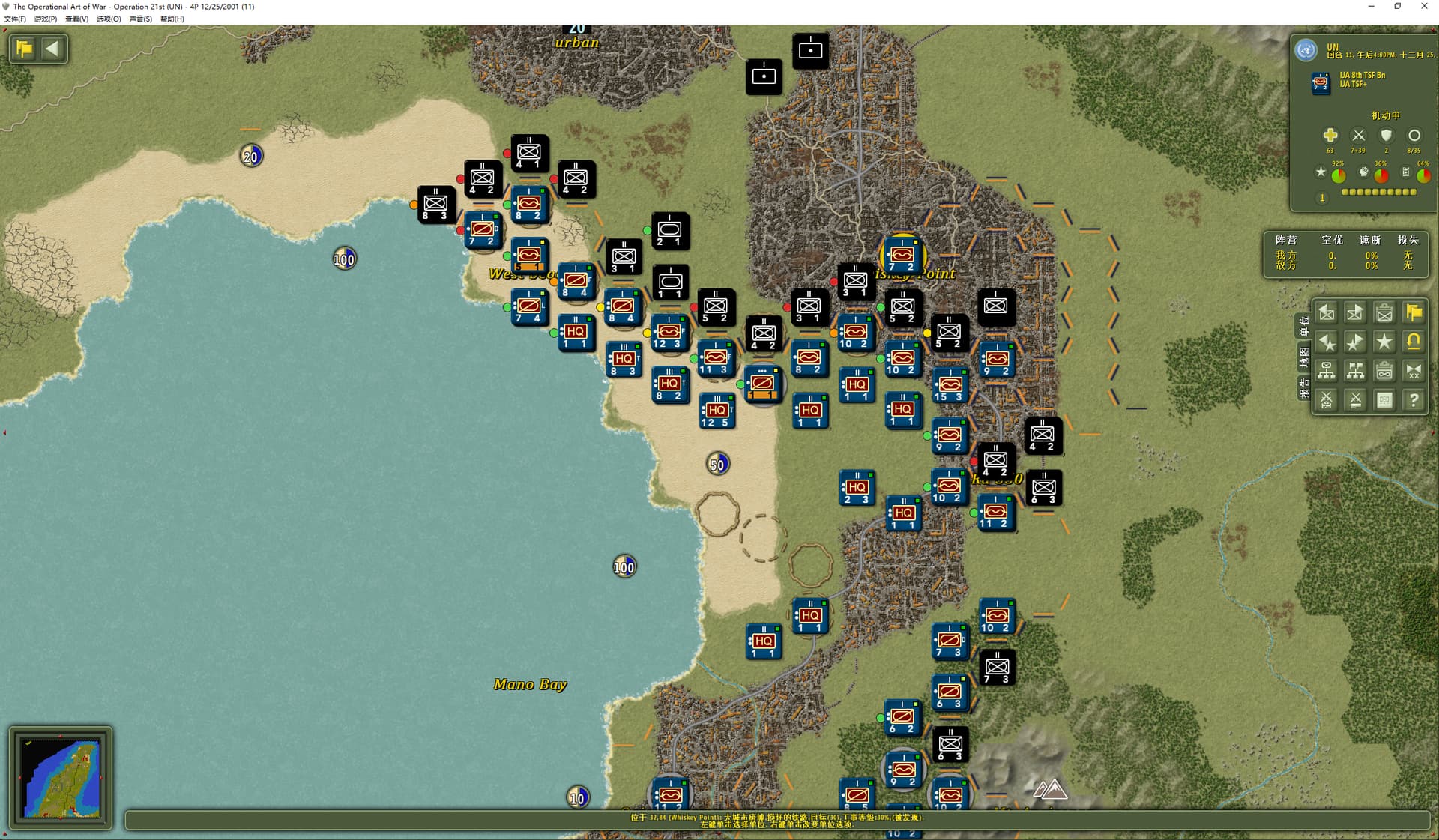This screenshot has height=840, width=1439.
Task: Click the unit box icon in top row
Action: tap(1384, 312)
